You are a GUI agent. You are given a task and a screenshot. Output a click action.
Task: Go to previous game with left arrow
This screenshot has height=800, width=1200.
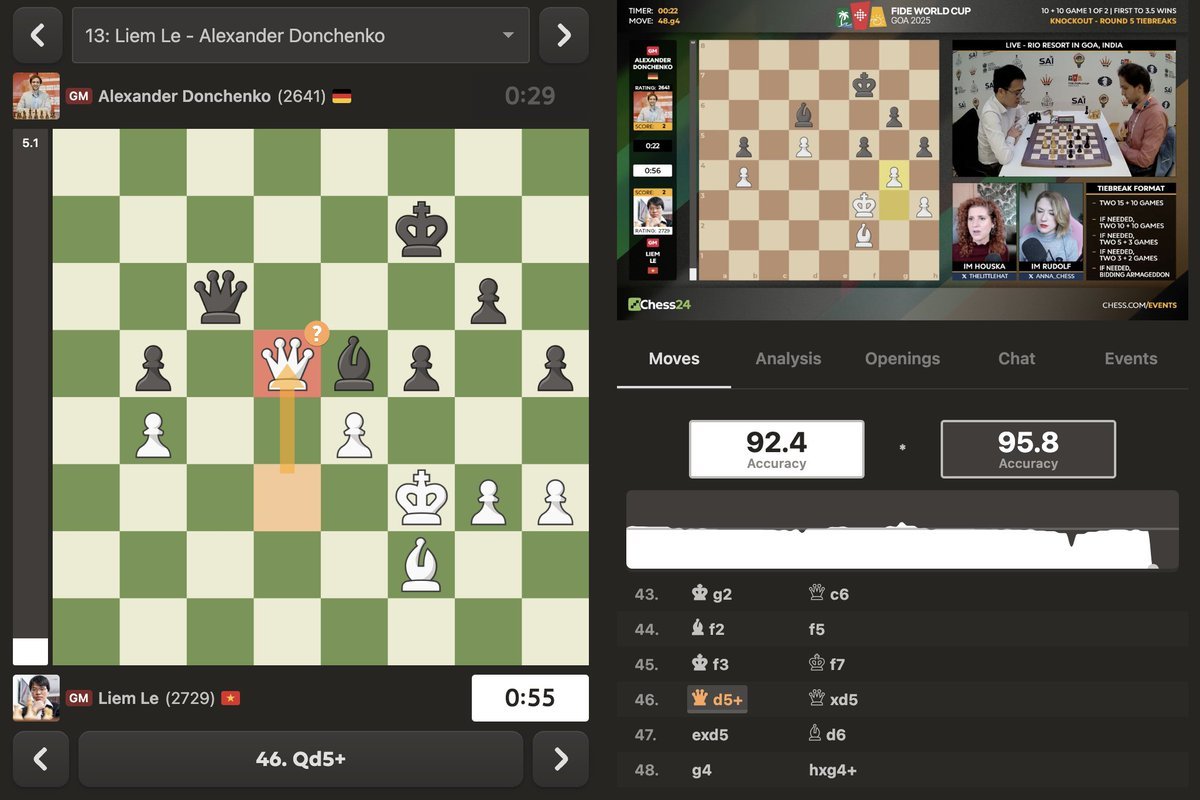coord(38,36)
